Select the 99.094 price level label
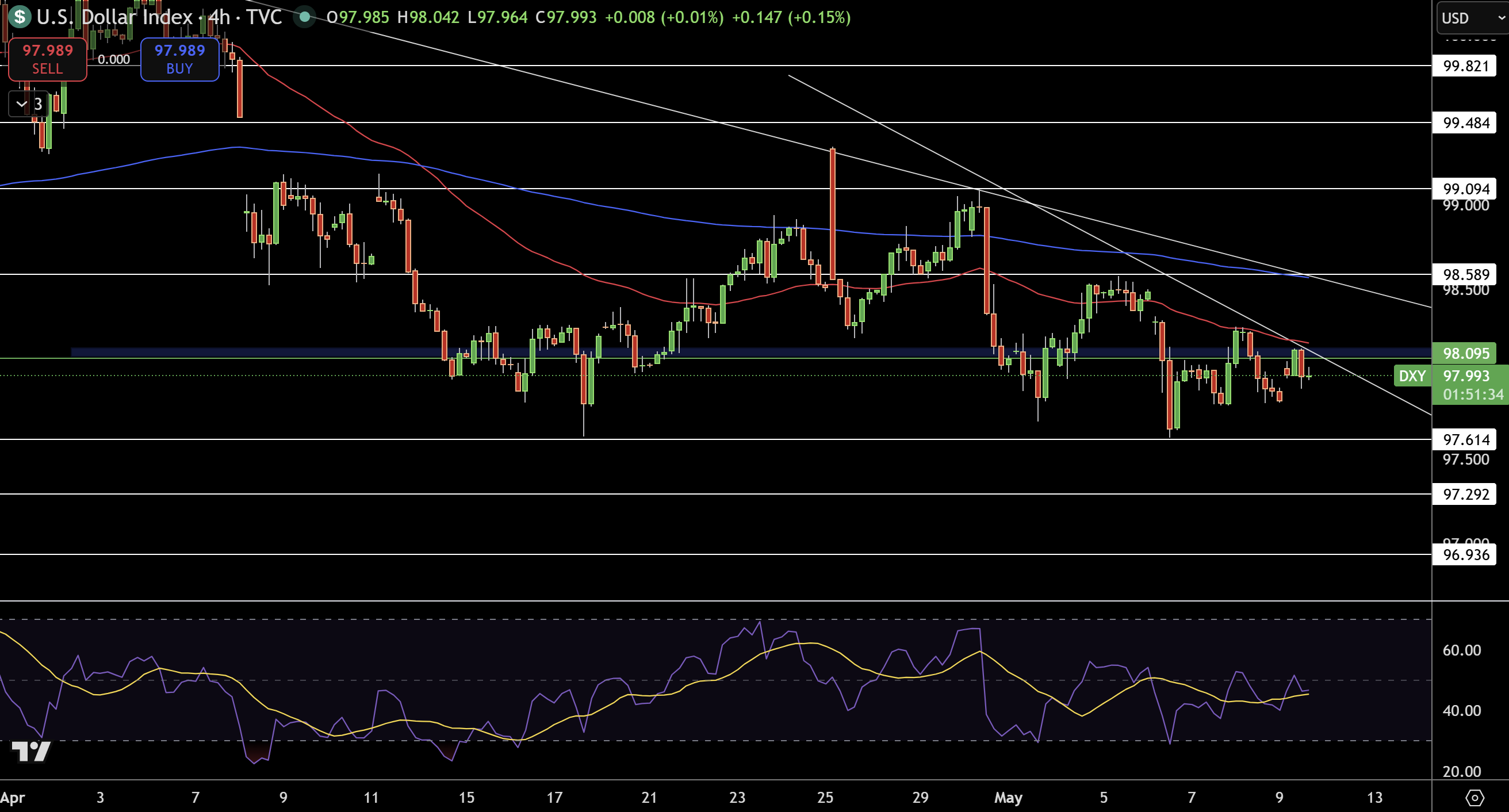This screenshot has height=812, width=1509. [x=1464, y=189]
